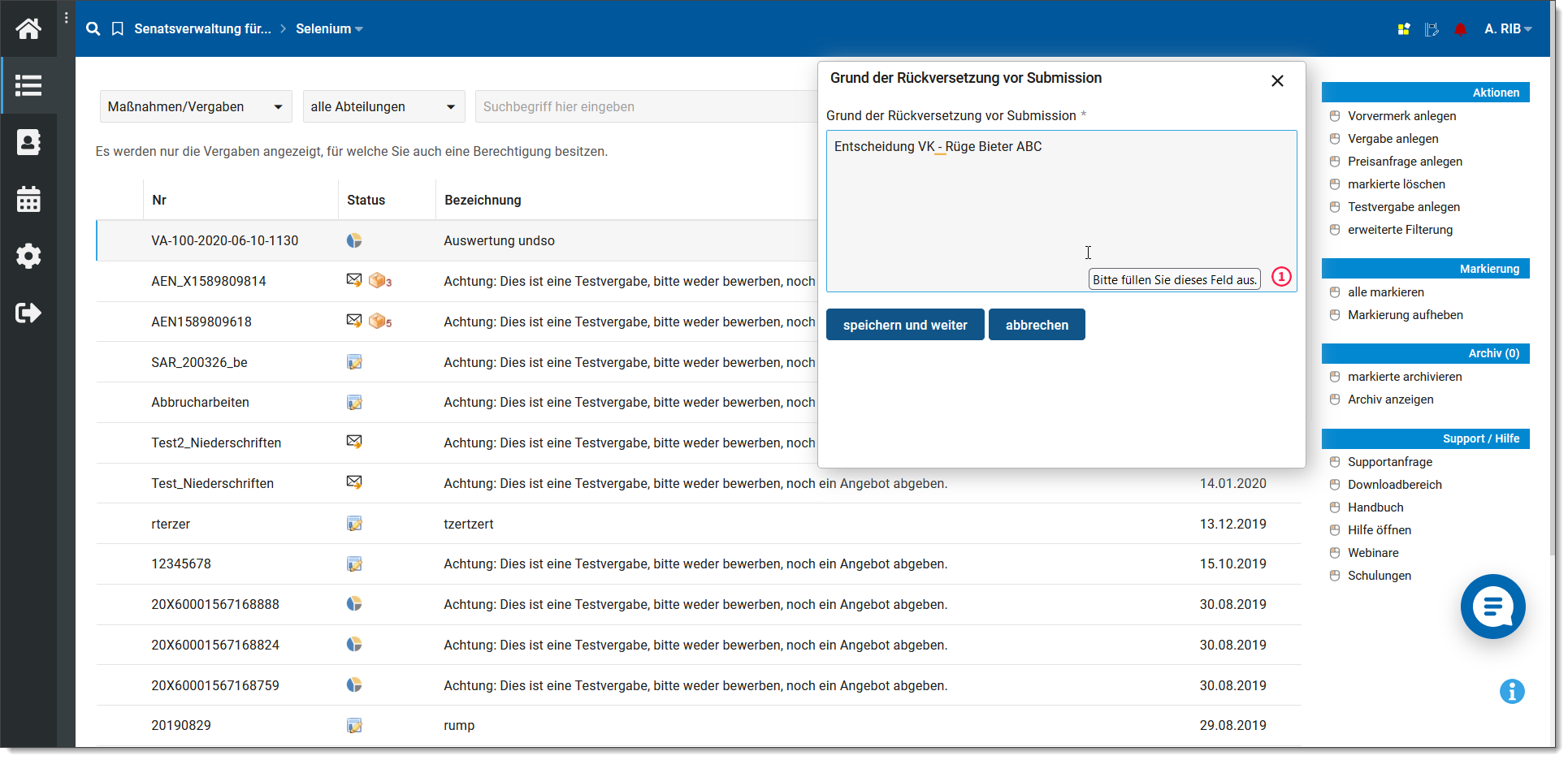Viewport: 1568px width, 760px height.
Task: Click the Markierung panel header
Action: tap(1425, 269)
